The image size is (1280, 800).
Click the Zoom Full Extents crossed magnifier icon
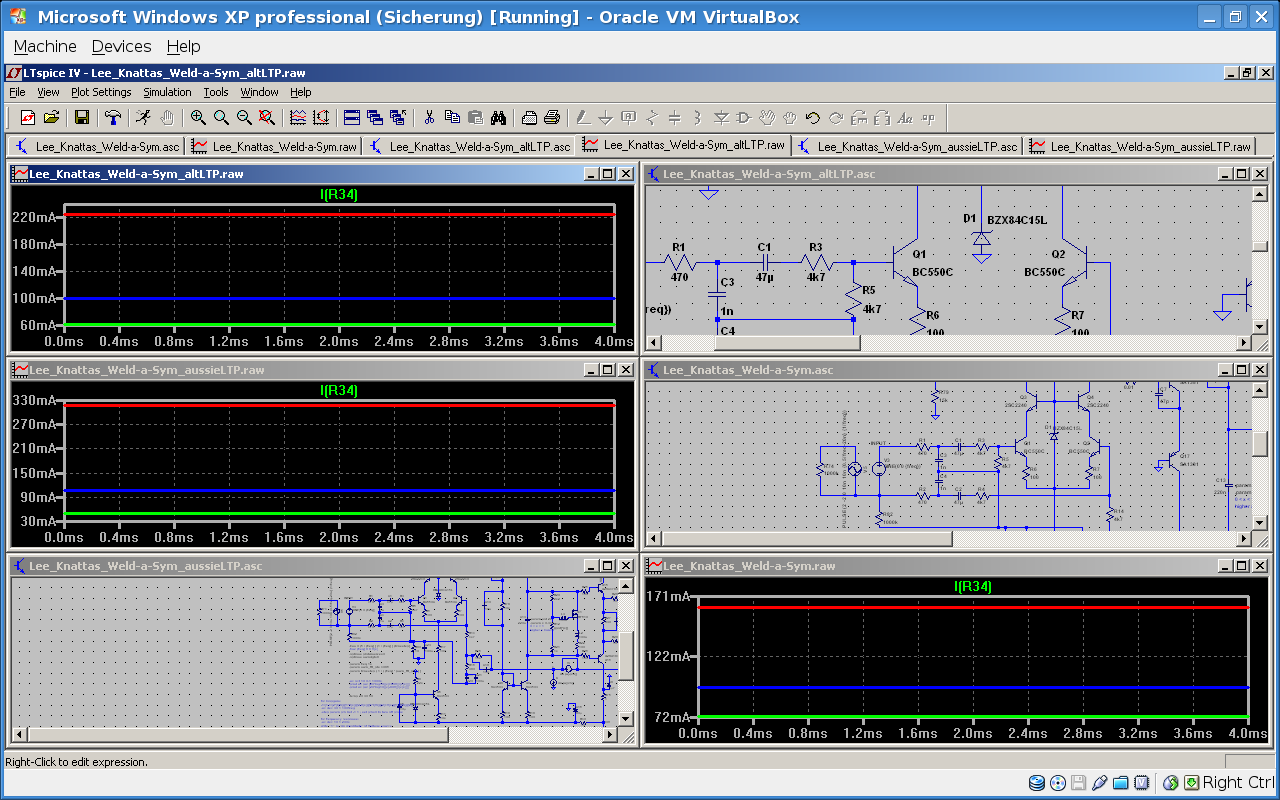click(267, 117)
